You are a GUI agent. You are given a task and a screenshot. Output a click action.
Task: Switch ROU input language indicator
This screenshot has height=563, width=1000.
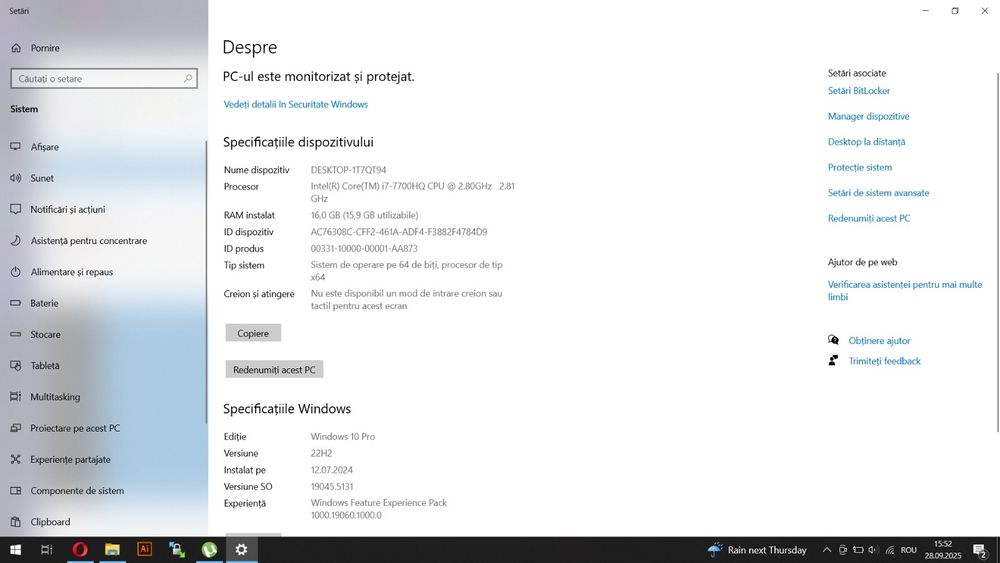tap(909, 550)
